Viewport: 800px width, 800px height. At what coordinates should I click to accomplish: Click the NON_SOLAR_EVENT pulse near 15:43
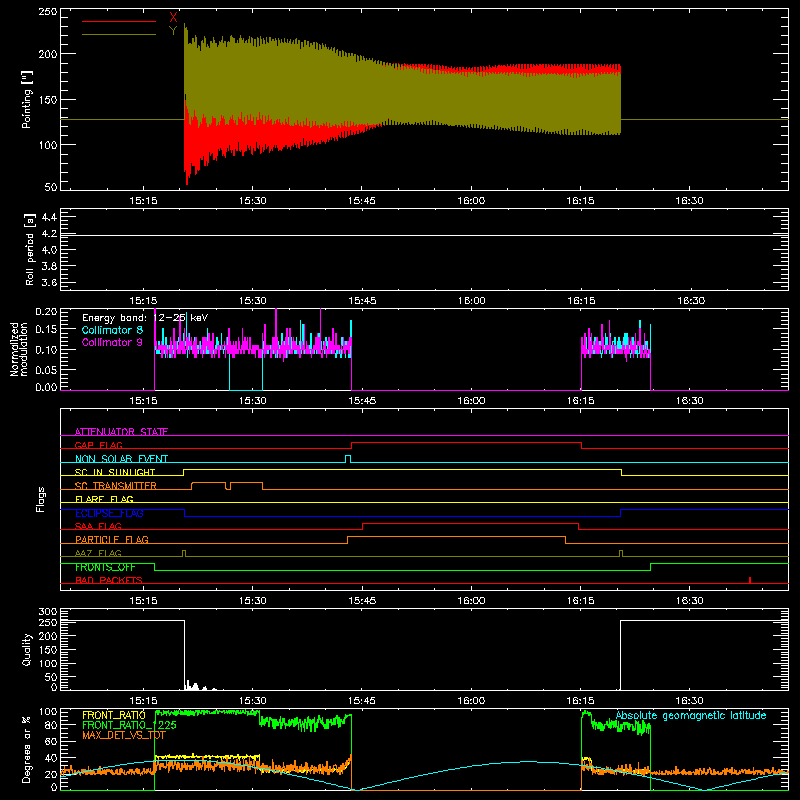tap(348, 459)
